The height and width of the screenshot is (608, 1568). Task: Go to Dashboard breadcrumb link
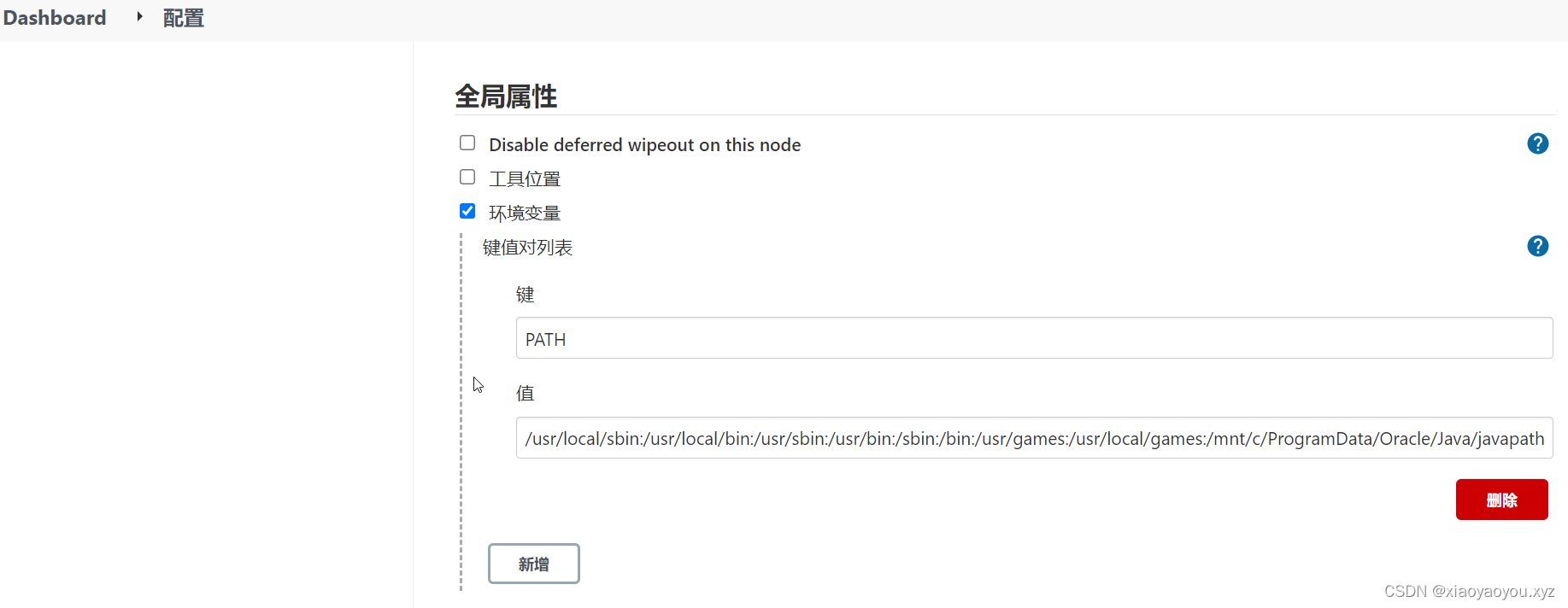(x=55, y=18)
